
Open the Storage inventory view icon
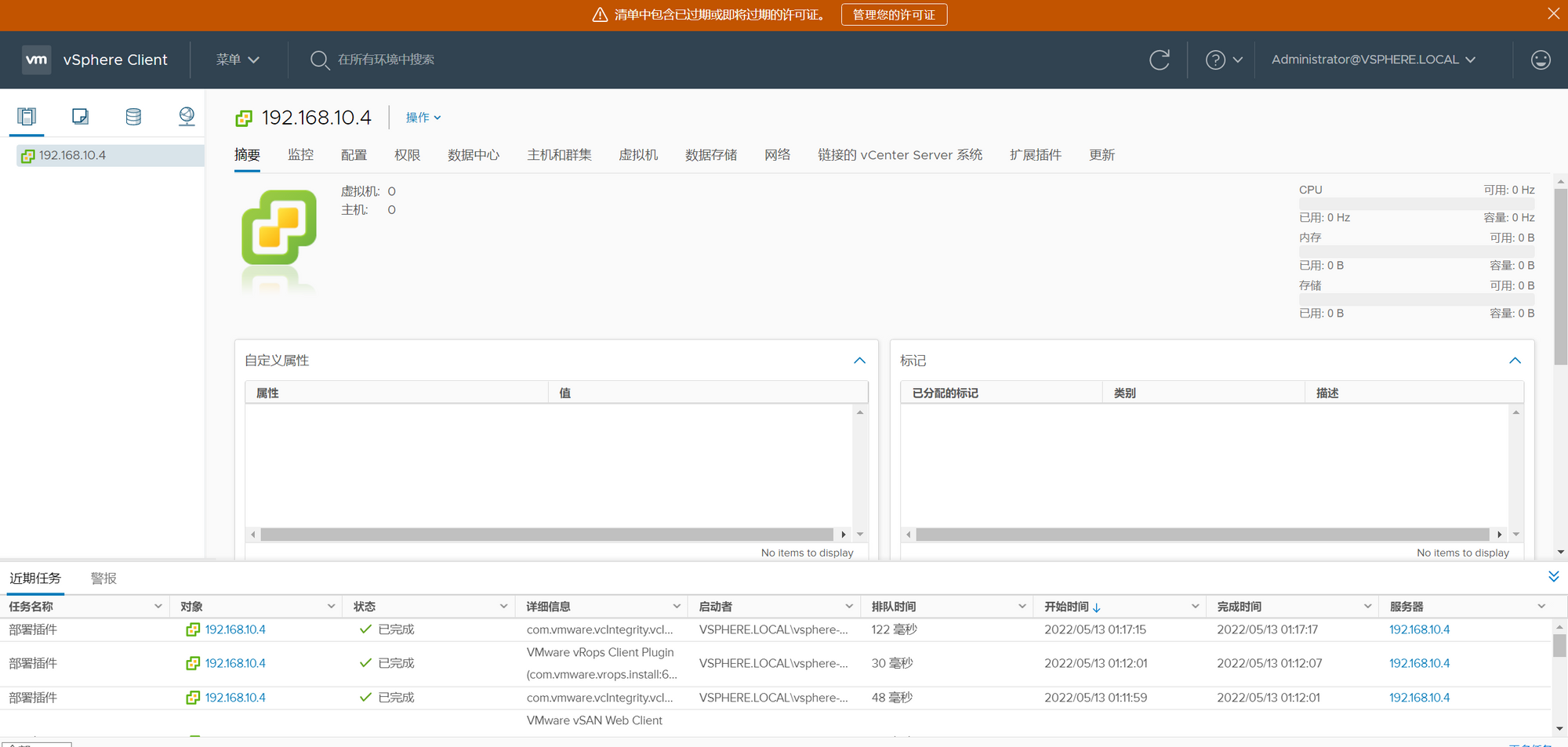pyautogui.click(x=133, y=117)
